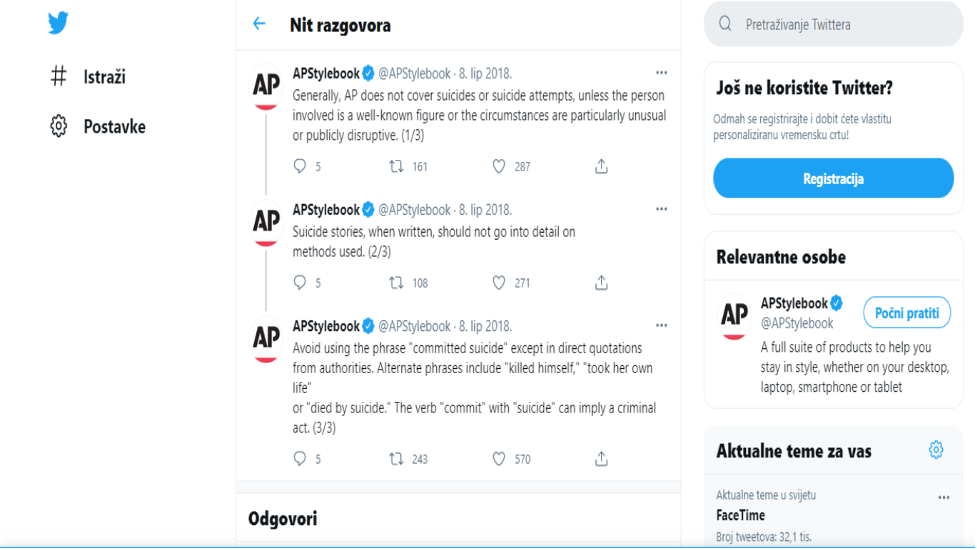Click the Twitter bird logo
The width and height of the screenshot is (977, 550).
[58, 23]
